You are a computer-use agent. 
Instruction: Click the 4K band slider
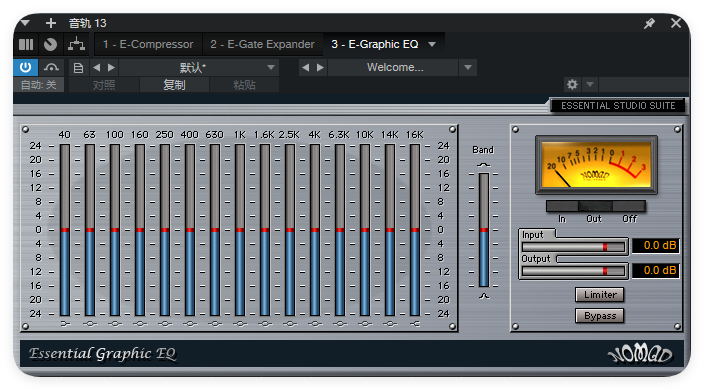point(315,230)
